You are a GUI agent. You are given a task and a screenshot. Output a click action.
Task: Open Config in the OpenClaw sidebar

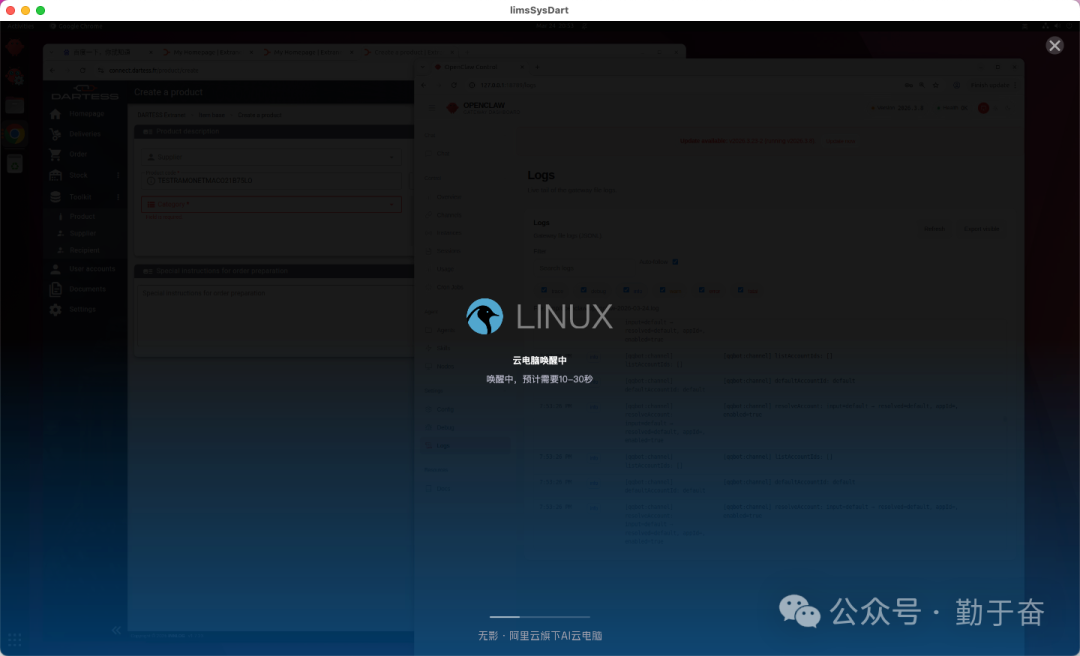445,409
